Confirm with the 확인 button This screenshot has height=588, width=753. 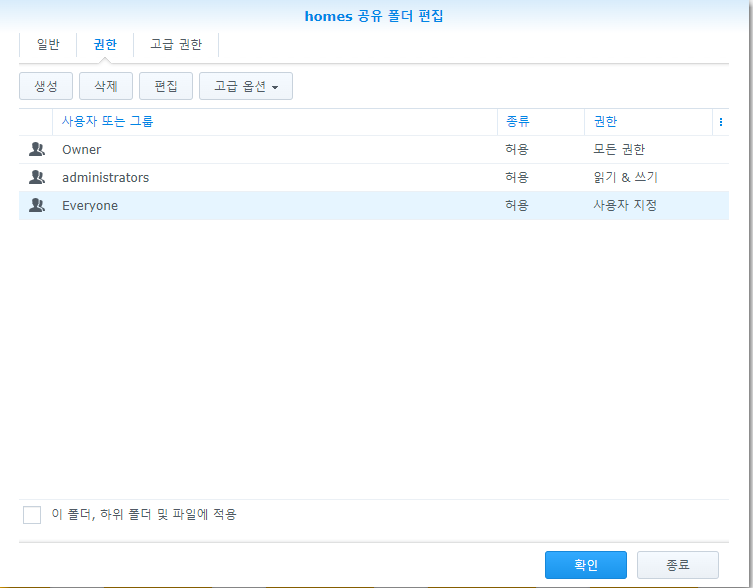pos(586,565)
